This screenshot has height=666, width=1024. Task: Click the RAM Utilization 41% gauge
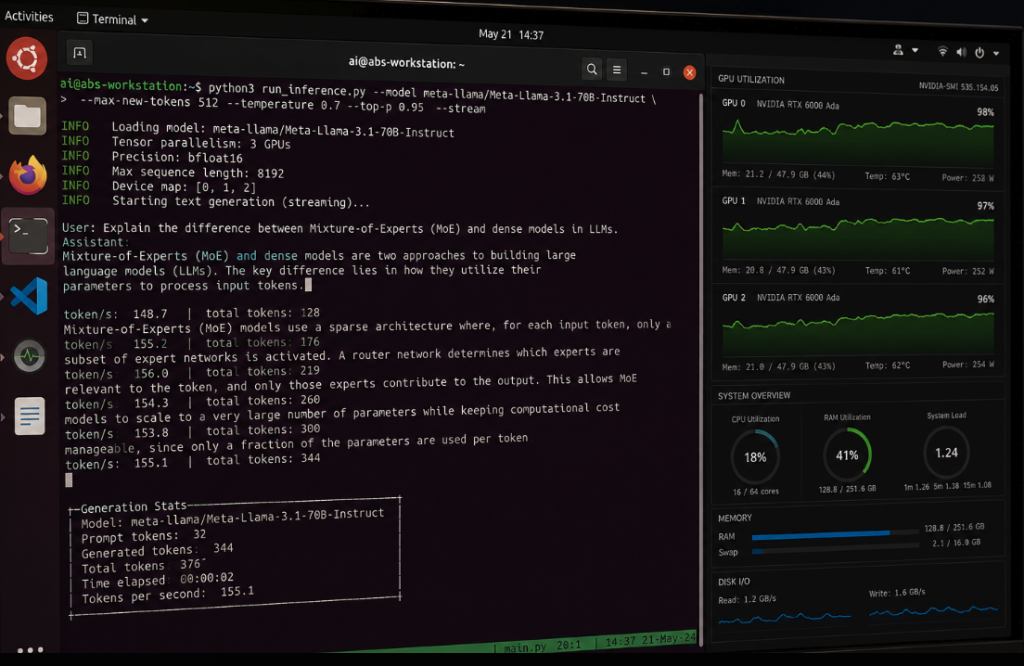click(847, 454)
